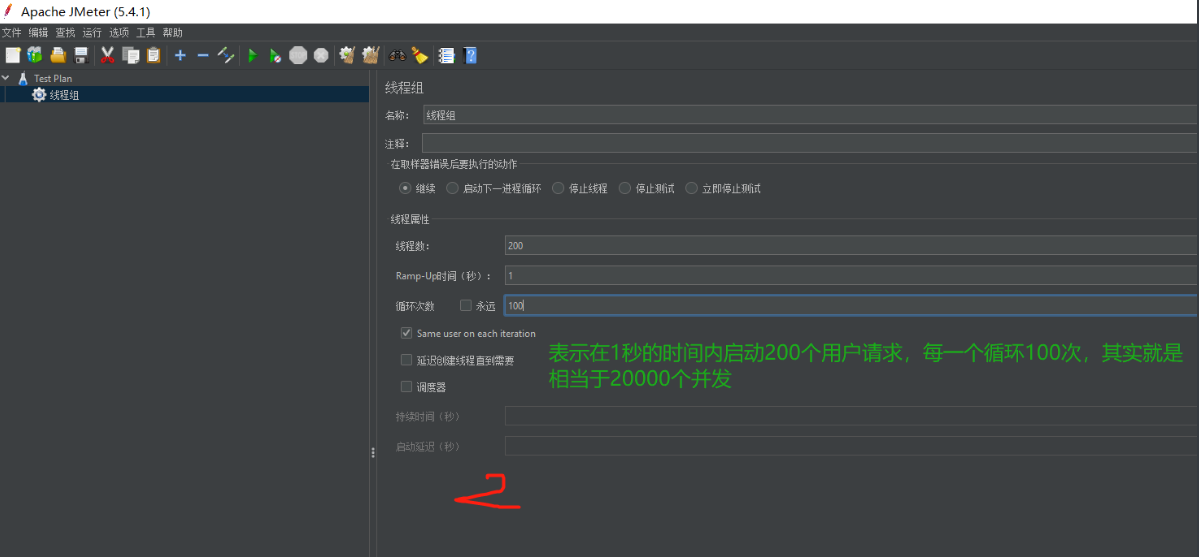Click the Shutdown gray X icon

coord(321,55)
